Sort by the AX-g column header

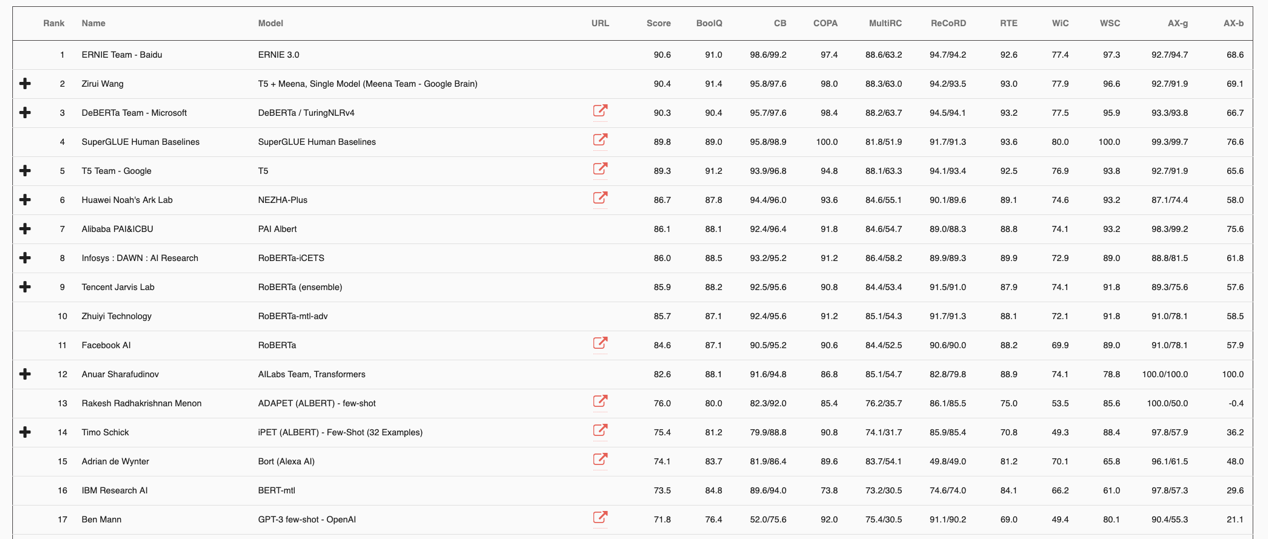coord(1178,23)
